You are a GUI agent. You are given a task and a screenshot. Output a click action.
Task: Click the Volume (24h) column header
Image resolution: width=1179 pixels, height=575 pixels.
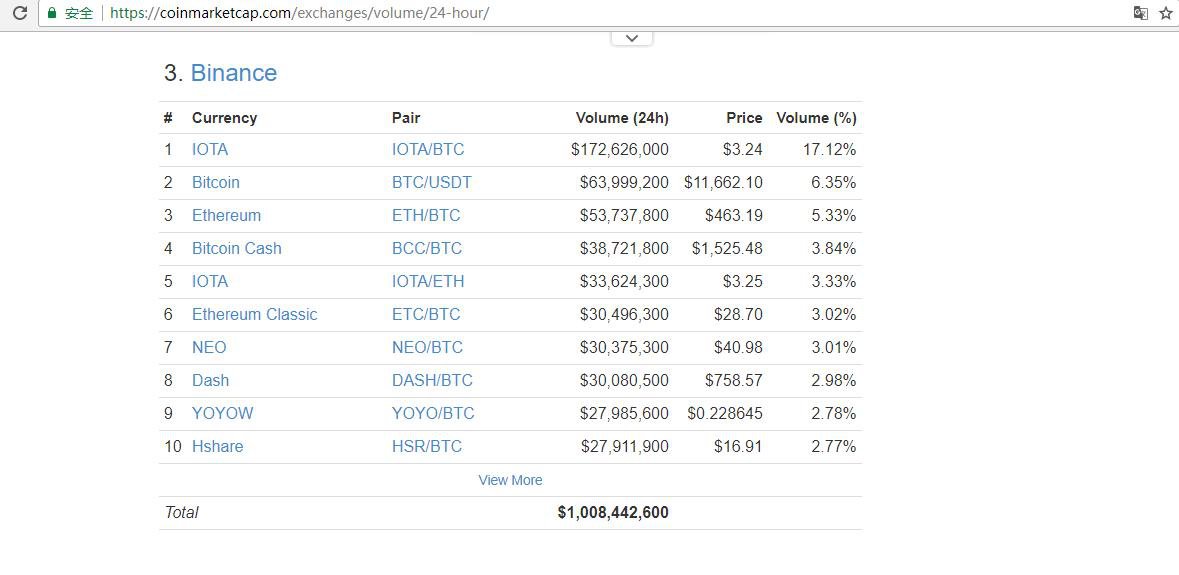tap(622, 118)
